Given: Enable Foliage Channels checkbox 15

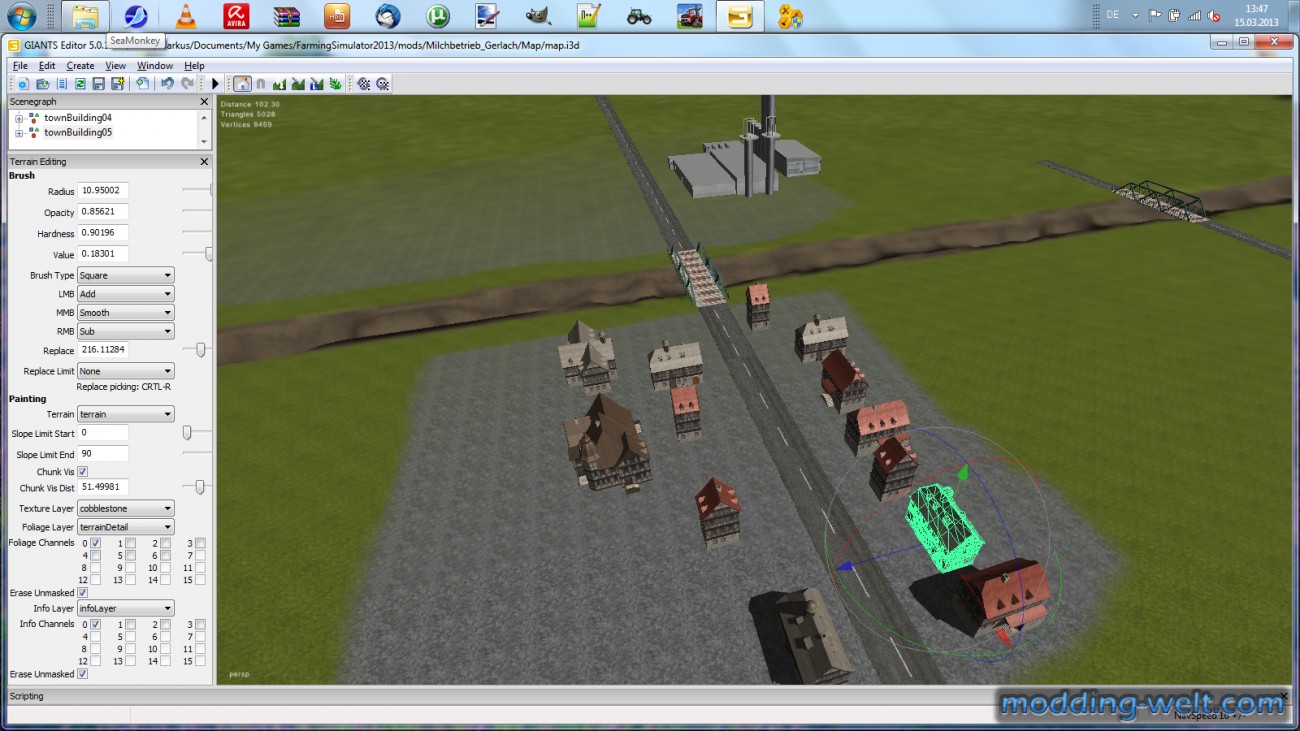Looking at the screenshot, I should [x=201, y=580].
